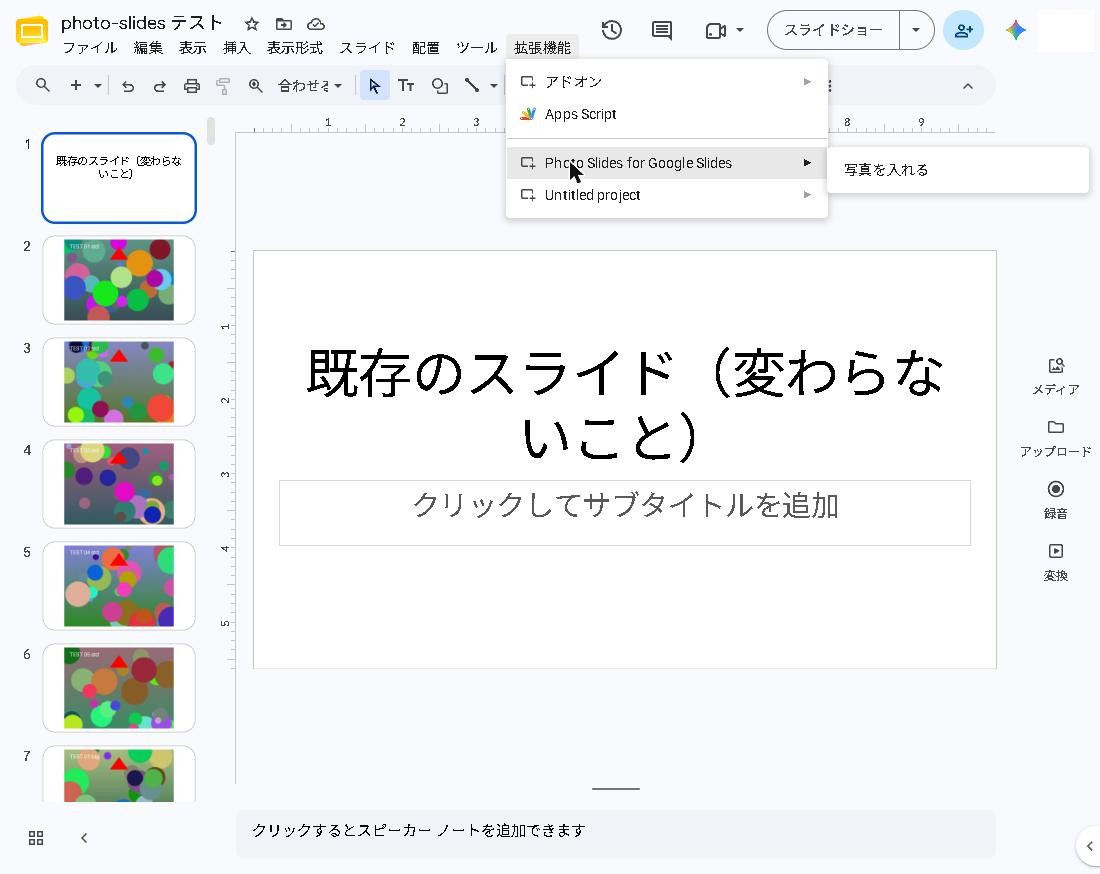The height and width of the screenshot is (874, 1100).
Task: Collapse the toolbar with up chevron
Action: (x=967, y=86)
